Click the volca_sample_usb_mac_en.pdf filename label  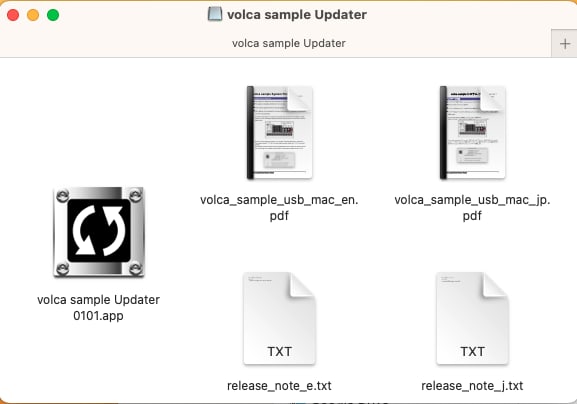pyautogui.click(x=279, y=208)
